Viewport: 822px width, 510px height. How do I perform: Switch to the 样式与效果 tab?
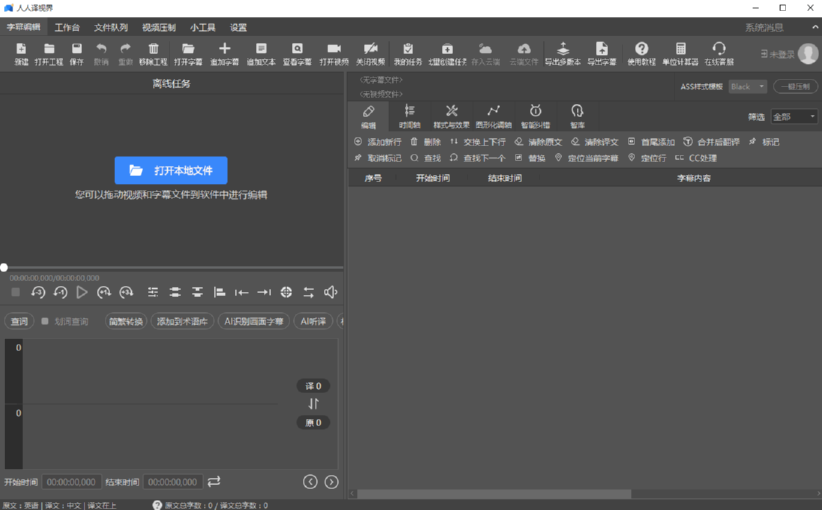(x=451, y=116)
